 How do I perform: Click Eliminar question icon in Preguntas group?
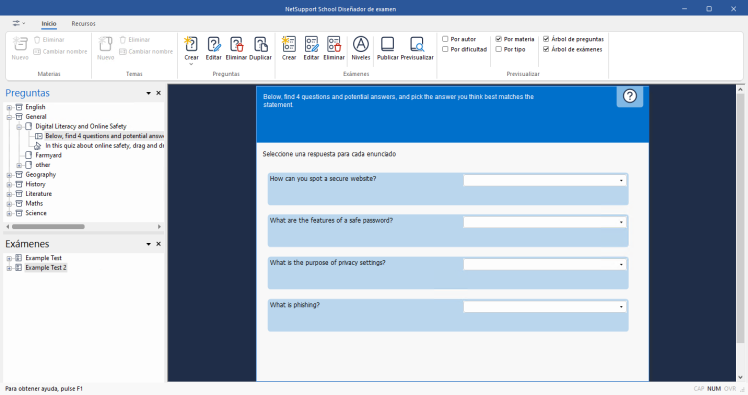tap(236, 49)
